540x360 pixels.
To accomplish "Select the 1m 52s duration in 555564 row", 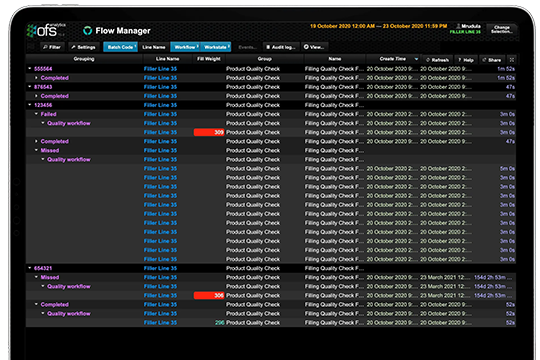I will click(506, 69).
